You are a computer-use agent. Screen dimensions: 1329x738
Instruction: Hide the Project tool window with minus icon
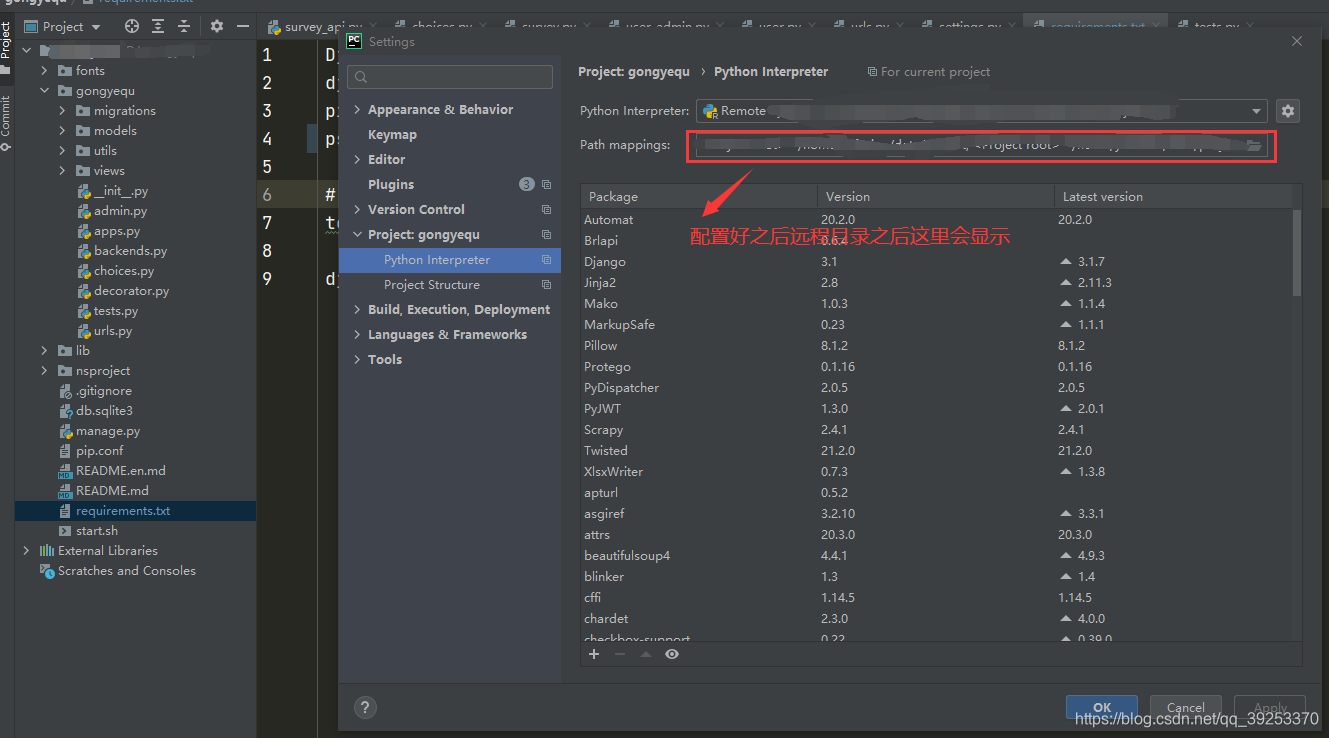click(x=241, y=27)
